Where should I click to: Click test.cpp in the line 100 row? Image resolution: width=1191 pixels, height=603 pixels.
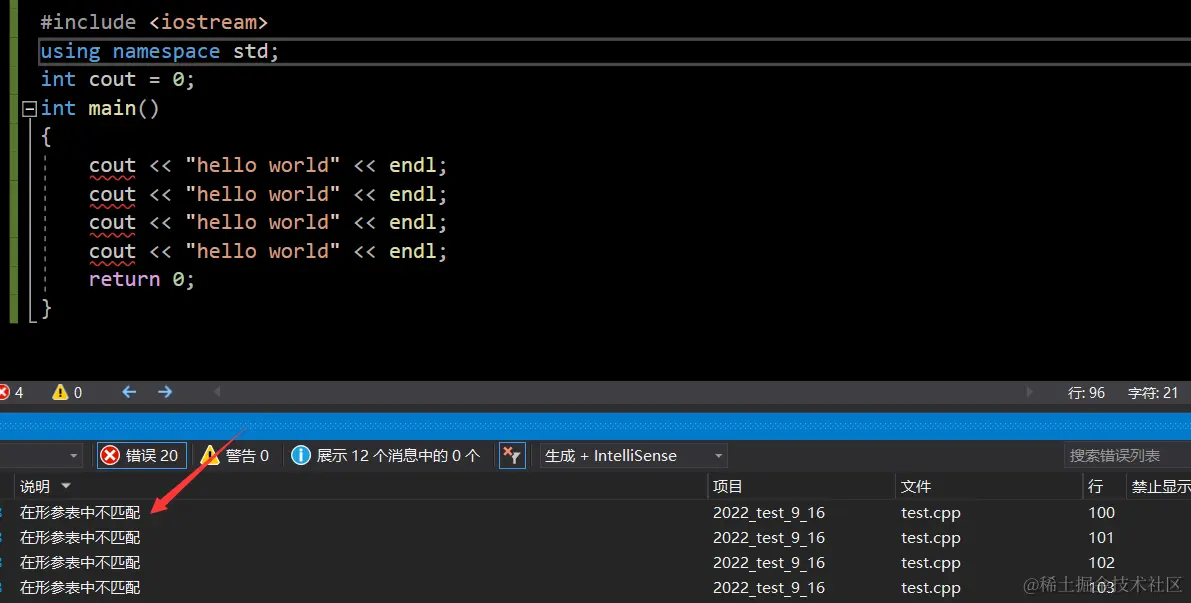(931, 513)
